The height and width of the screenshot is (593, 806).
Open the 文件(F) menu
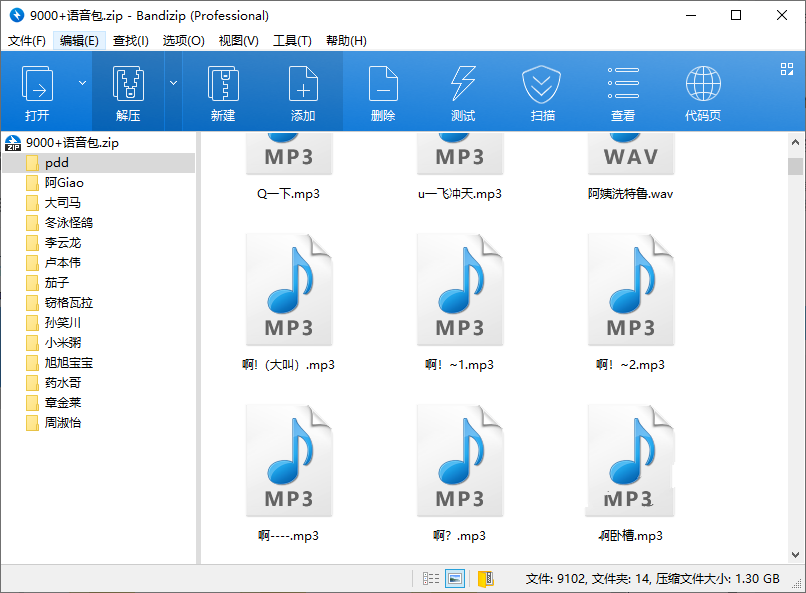pos(27,41)
